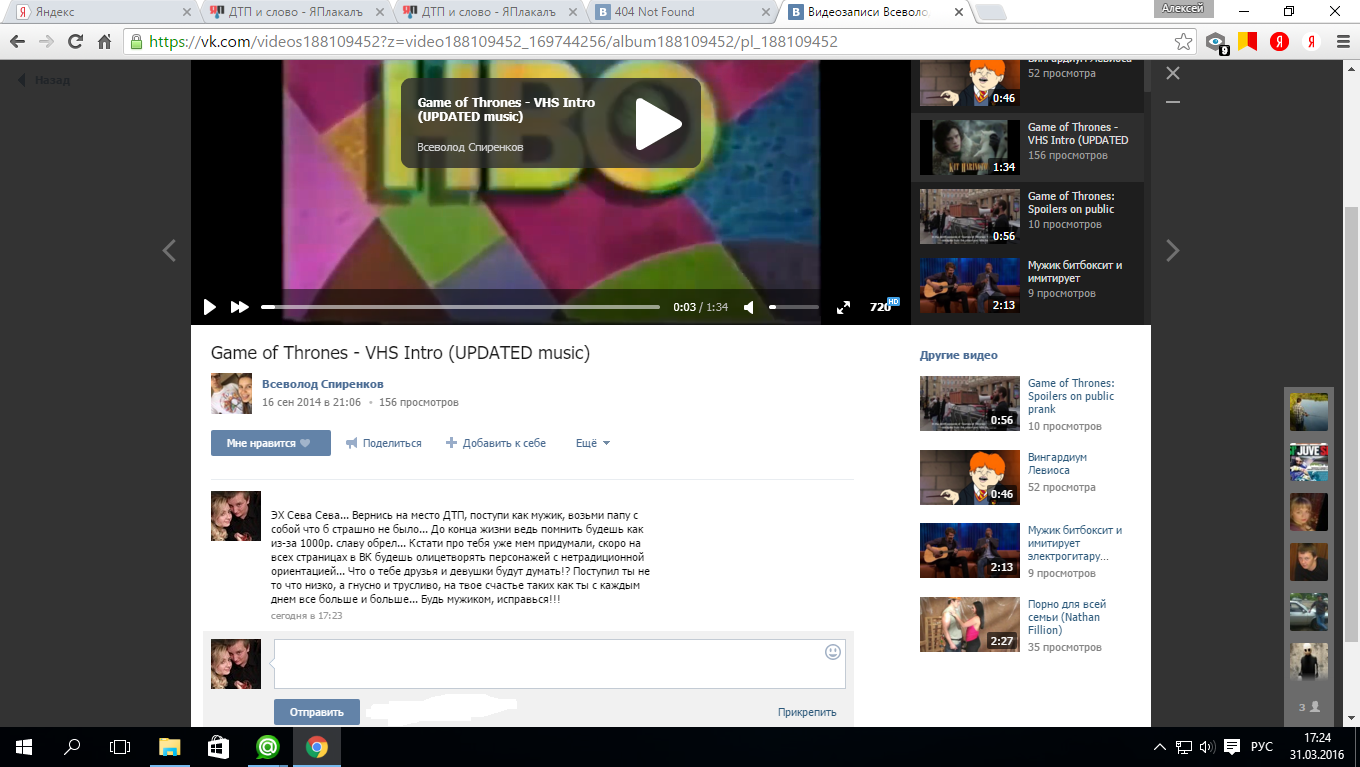Toggle fullscreen mode in the video player

point(843,307)
